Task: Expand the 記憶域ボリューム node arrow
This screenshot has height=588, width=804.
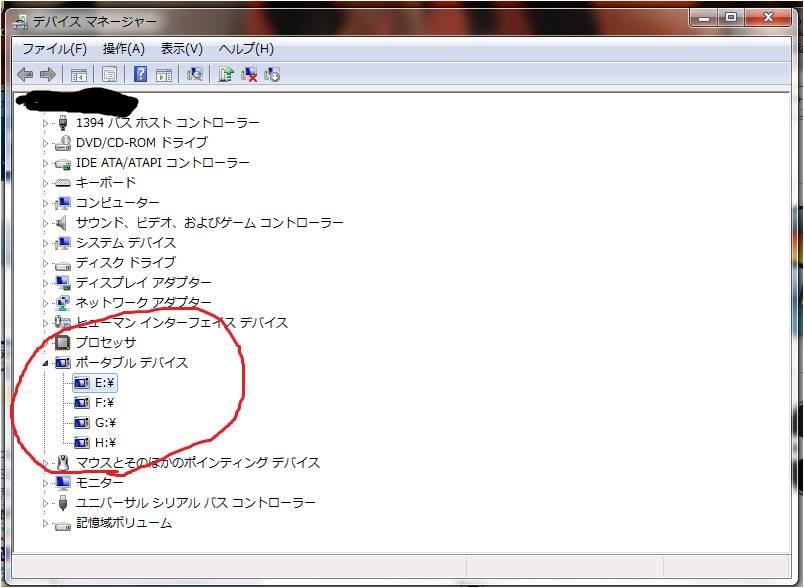Action: [45, 523]
